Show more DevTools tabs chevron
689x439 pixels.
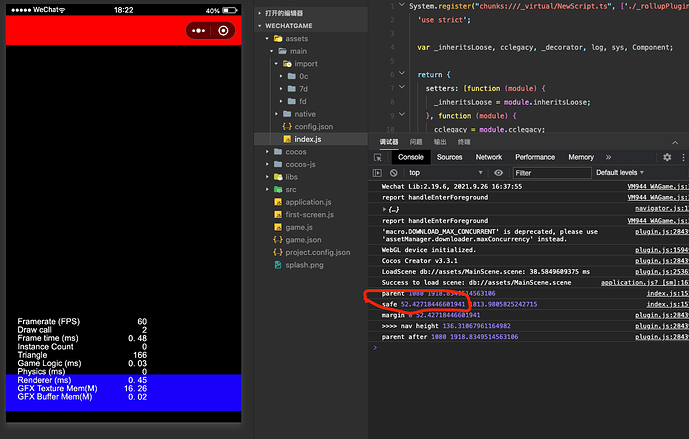[608, 157]
